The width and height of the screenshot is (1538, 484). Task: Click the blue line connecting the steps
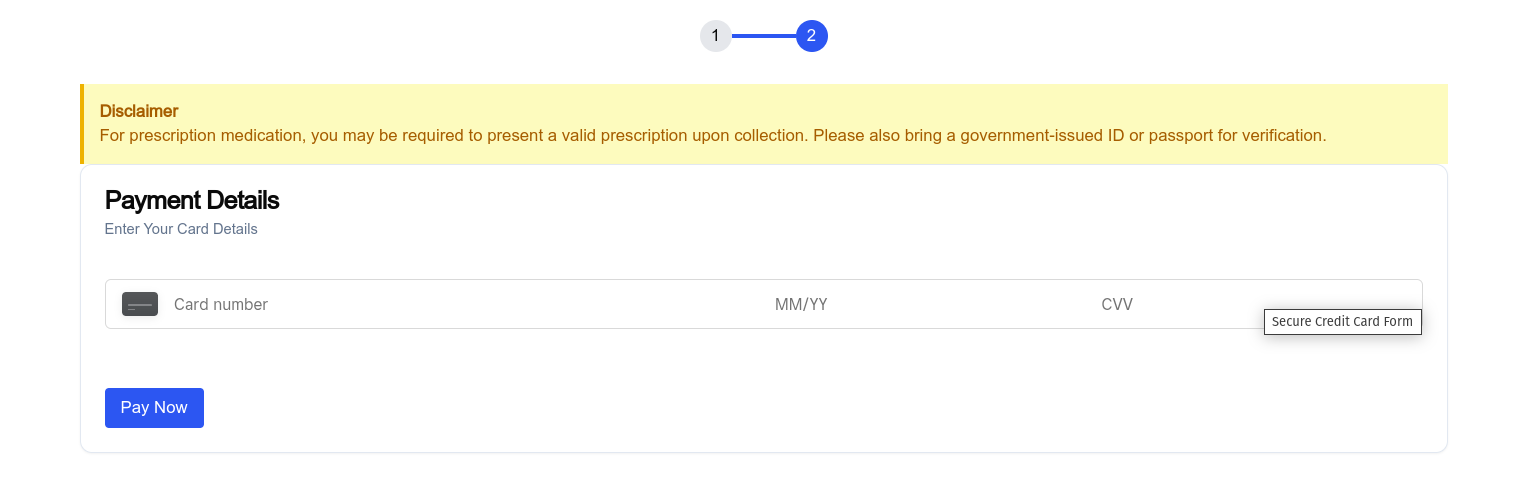764,36
